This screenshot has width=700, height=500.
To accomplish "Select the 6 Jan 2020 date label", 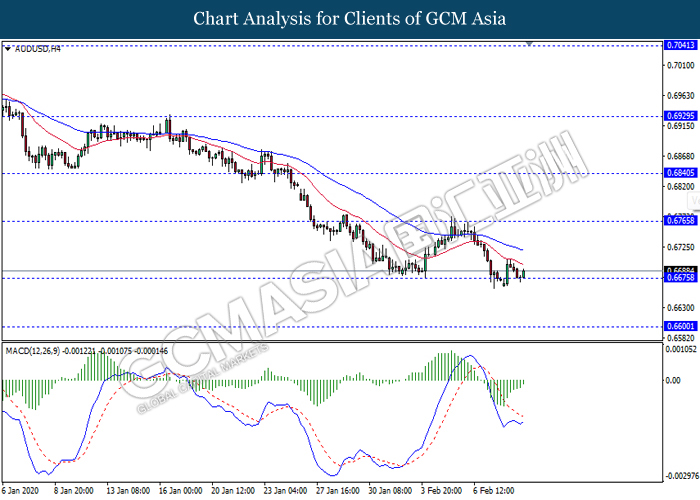I will [20, 491].
